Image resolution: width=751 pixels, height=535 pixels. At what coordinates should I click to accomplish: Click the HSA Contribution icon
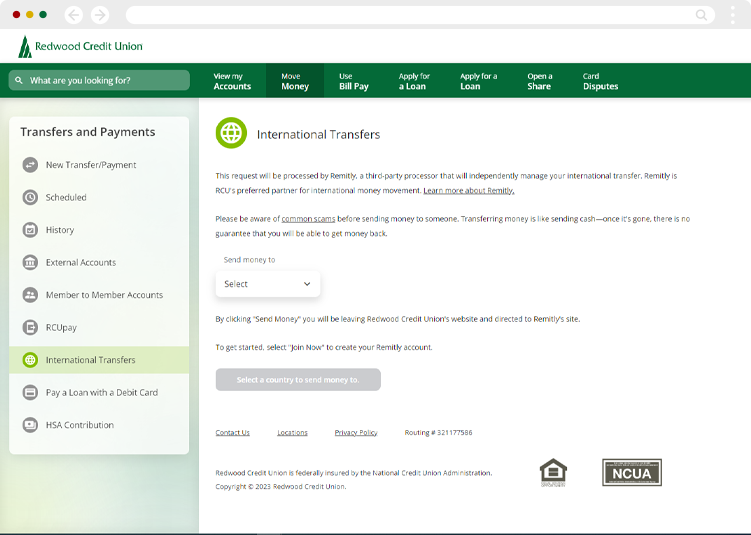coord(30,425)
